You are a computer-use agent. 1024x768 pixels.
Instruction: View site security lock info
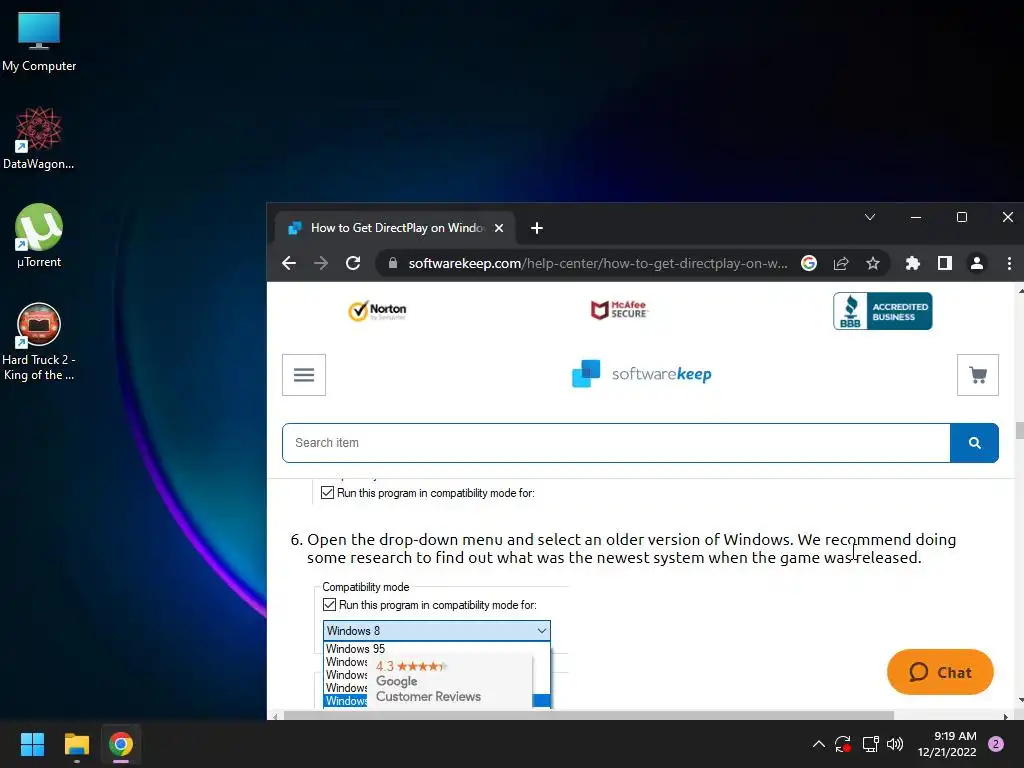[392, 263]
